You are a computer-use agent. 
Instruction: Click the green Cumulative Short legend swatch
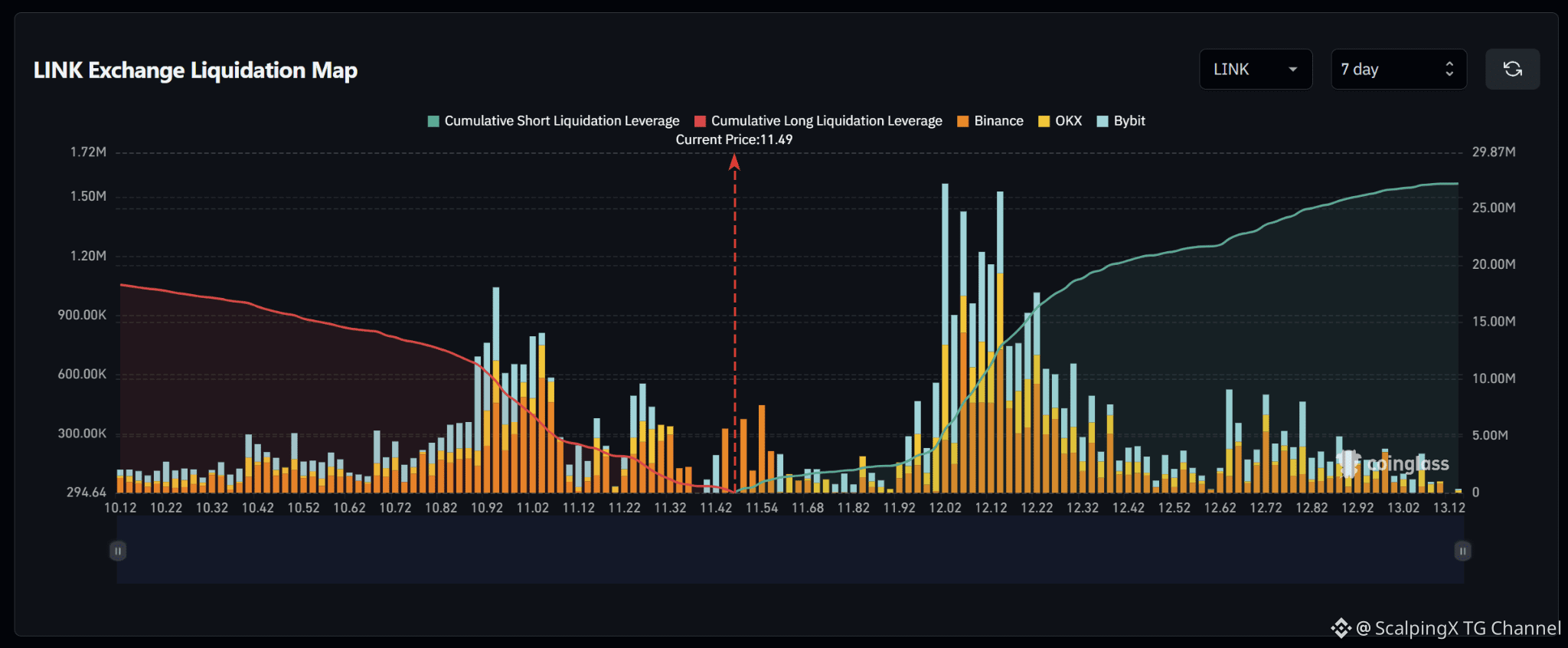click(x=433, y=121)
